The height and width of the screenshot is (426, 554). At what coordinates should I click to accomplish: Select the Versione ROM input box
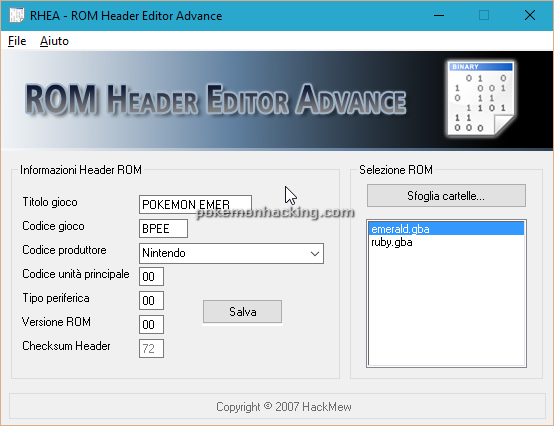pyautogui.click(x=151, y=324)
